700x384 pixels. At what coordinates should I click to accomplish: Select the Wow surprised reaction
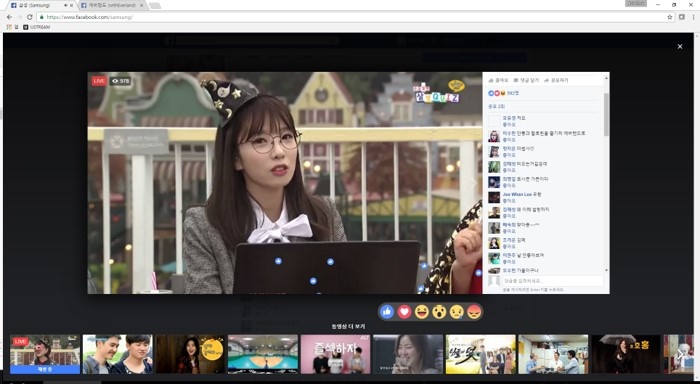[439, 312]
